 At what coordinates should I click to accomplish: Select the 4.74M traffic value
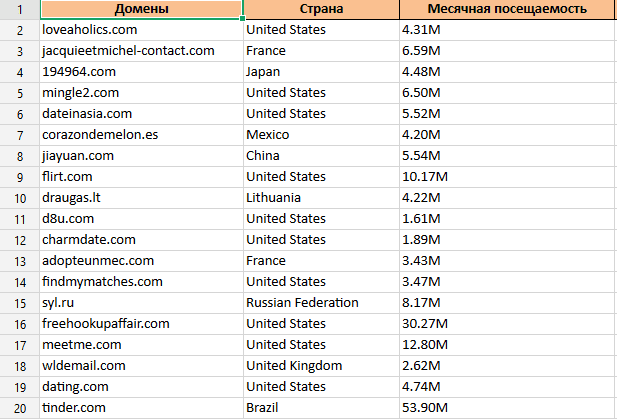(507, 387)
